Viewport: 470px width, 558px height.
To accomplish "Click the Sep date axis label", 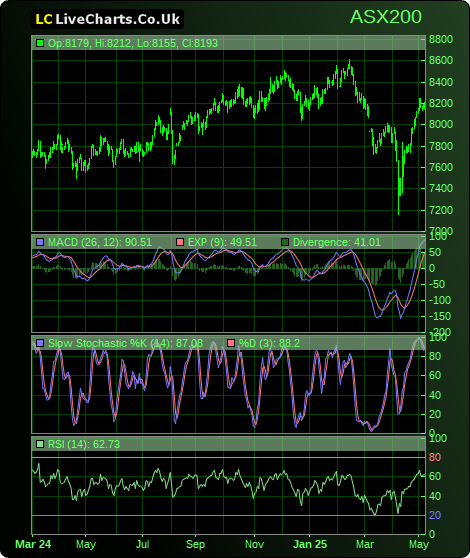I will (x=195, y=544).
